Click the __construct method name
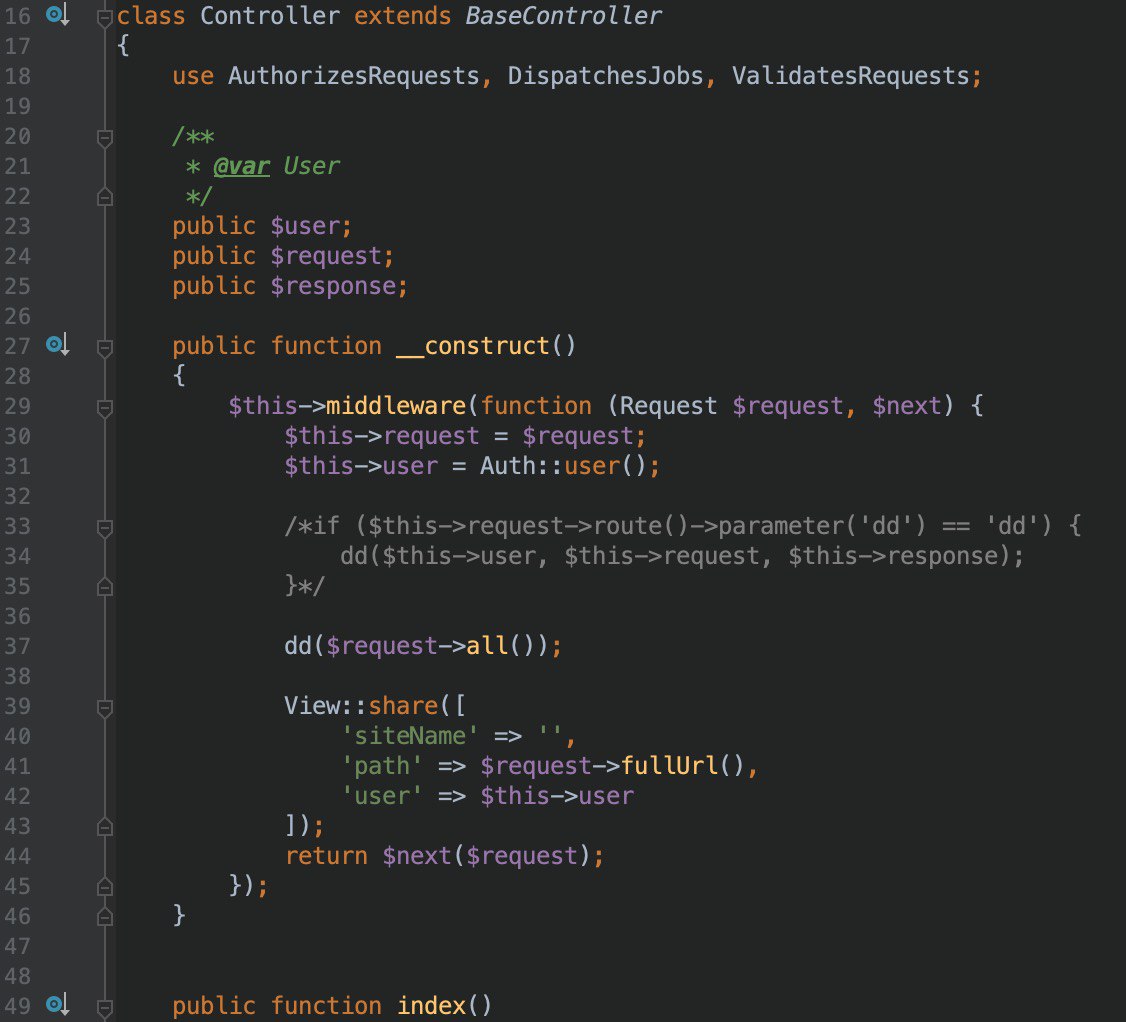 (473, 346)
